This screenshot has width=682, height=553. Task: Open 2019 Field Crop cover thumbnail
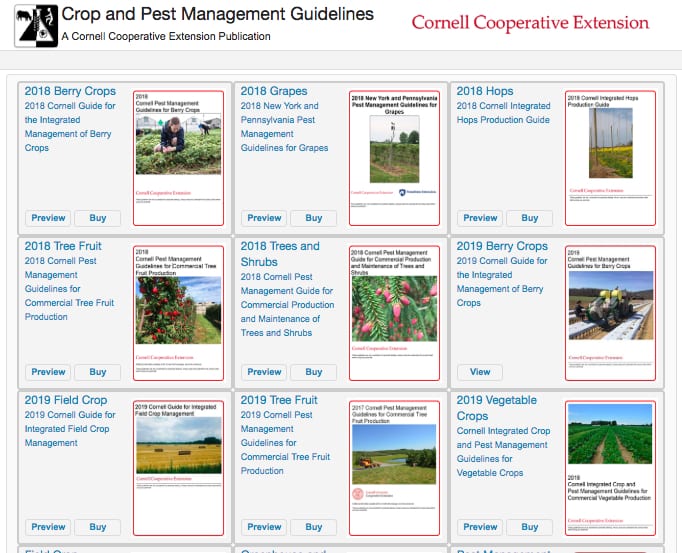[x=178, y=468]
